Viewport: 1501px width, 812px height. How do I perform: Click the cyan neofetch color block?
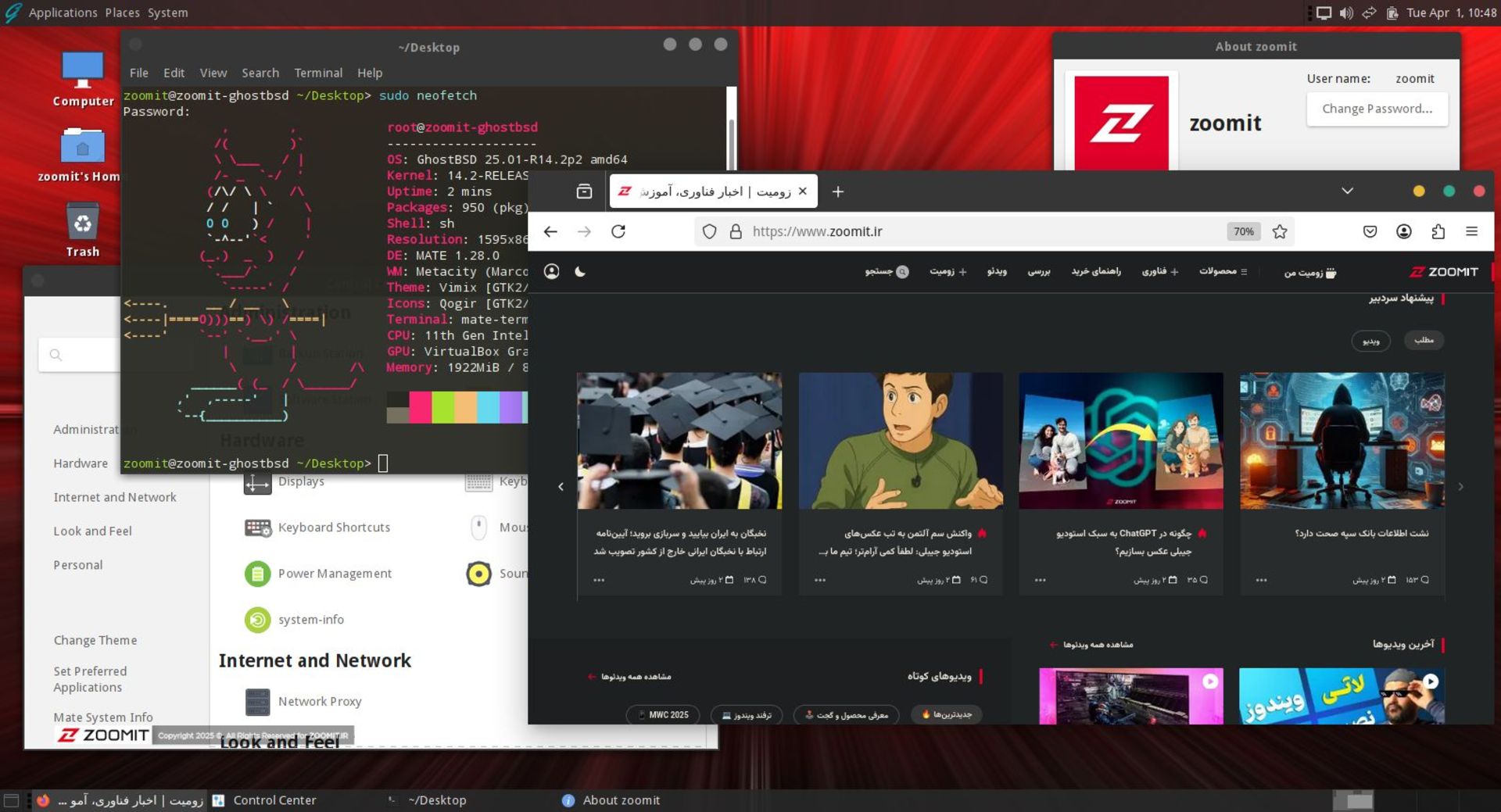pyautogui.click(x=489, y=407)
